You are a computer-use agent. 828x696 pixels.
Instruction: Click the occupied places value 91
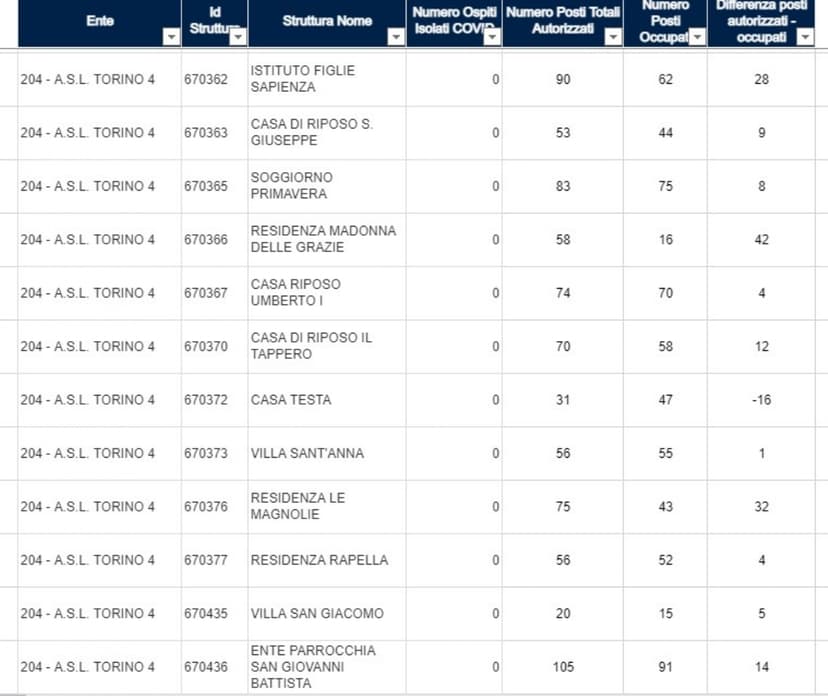(x=665, y=667)
